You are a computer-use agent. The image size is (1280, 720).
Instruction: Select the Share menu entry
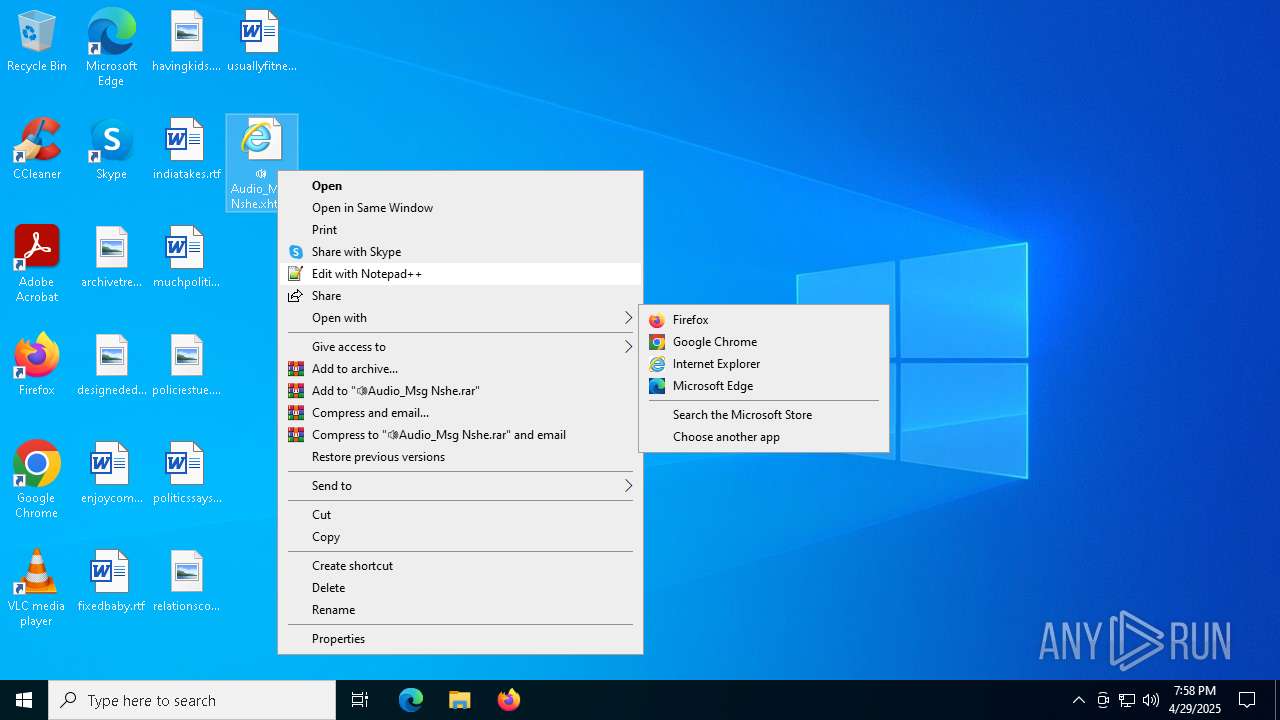point(460,296)
